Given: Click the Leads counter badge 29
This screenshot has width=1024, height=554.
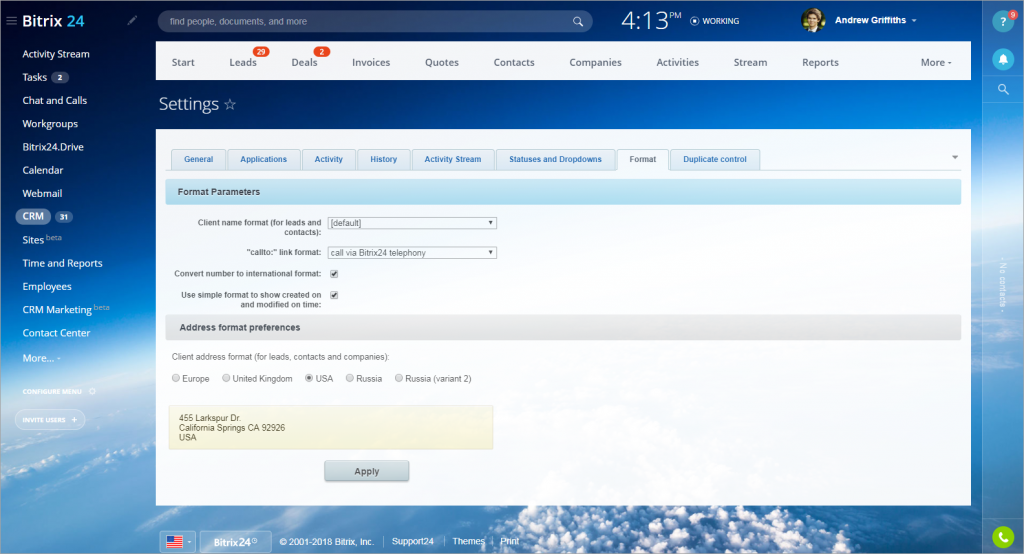Looking at the screenshot, I should click(261, 52).
